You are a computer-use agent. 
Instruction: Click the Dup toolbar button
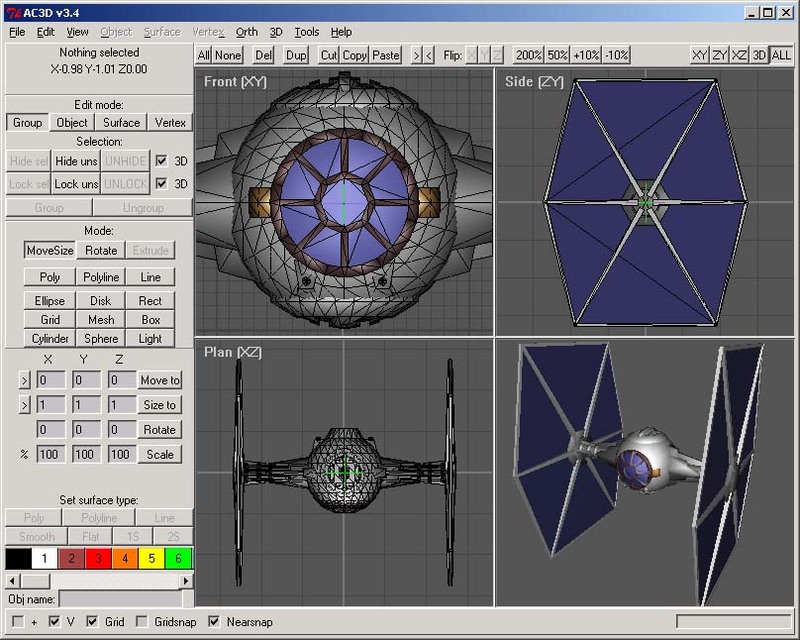(x=296, y=55)
